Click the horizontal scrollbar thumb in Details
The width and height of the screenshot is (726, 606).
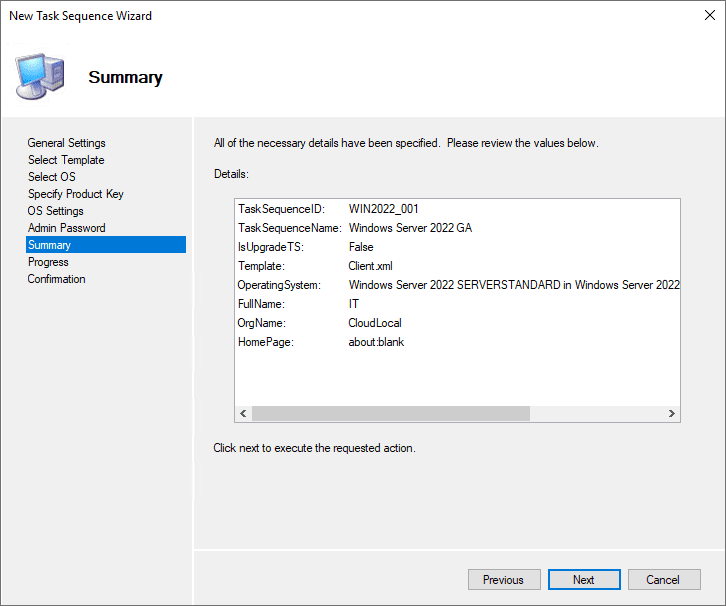pyautogui.click(x=391, y=413)
